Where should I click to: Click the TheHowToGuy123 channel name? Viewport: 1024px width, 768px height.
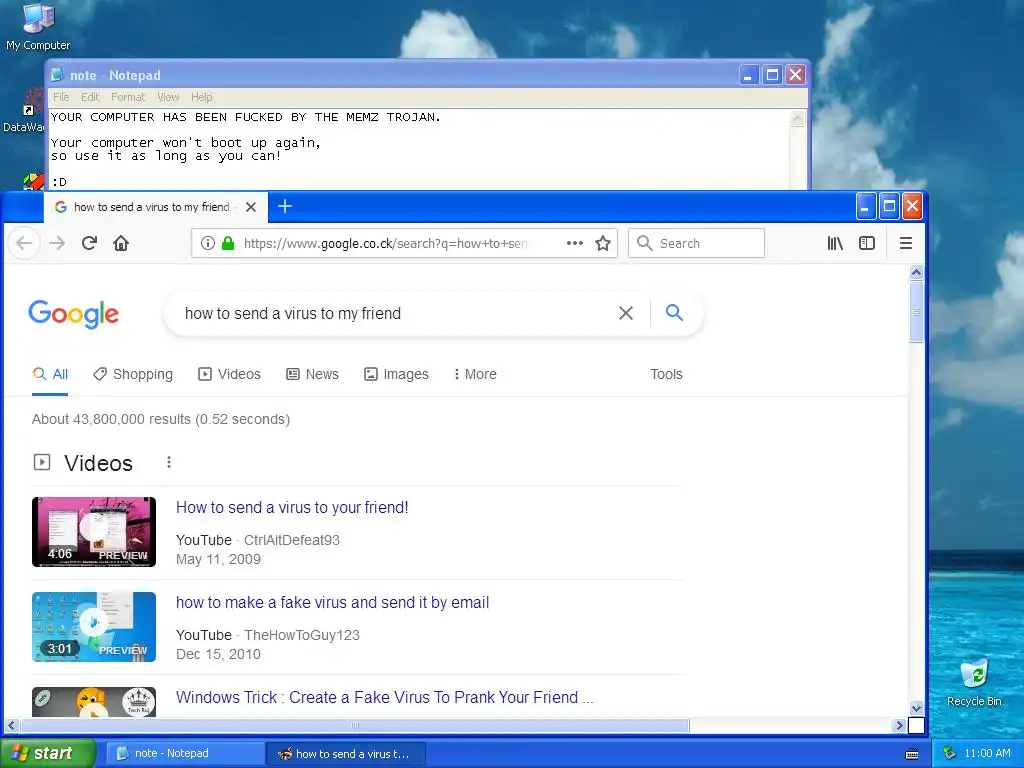pos(302,635)
